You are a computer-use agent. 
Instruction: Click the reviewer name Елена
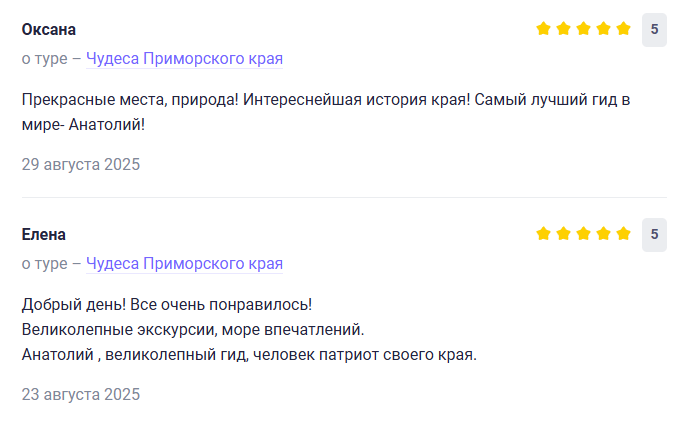44,234
